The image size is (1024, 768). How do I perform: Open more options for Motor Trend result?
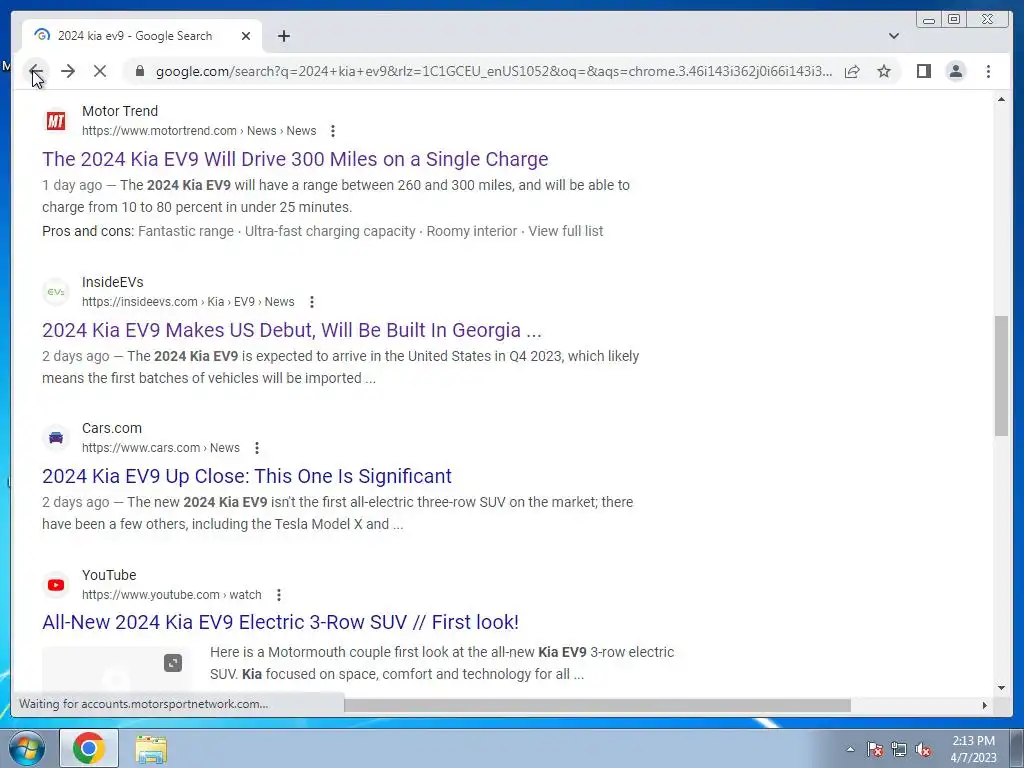point(332,131)
